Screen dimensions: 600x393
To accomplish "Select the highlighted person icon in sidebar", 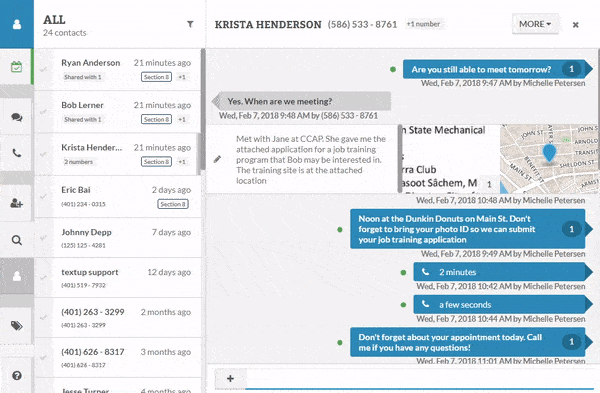I will coord(16,276).
